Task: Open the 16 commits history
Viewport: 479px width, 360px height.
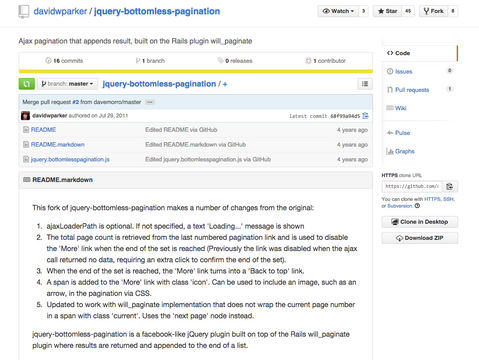Action: 64,61
